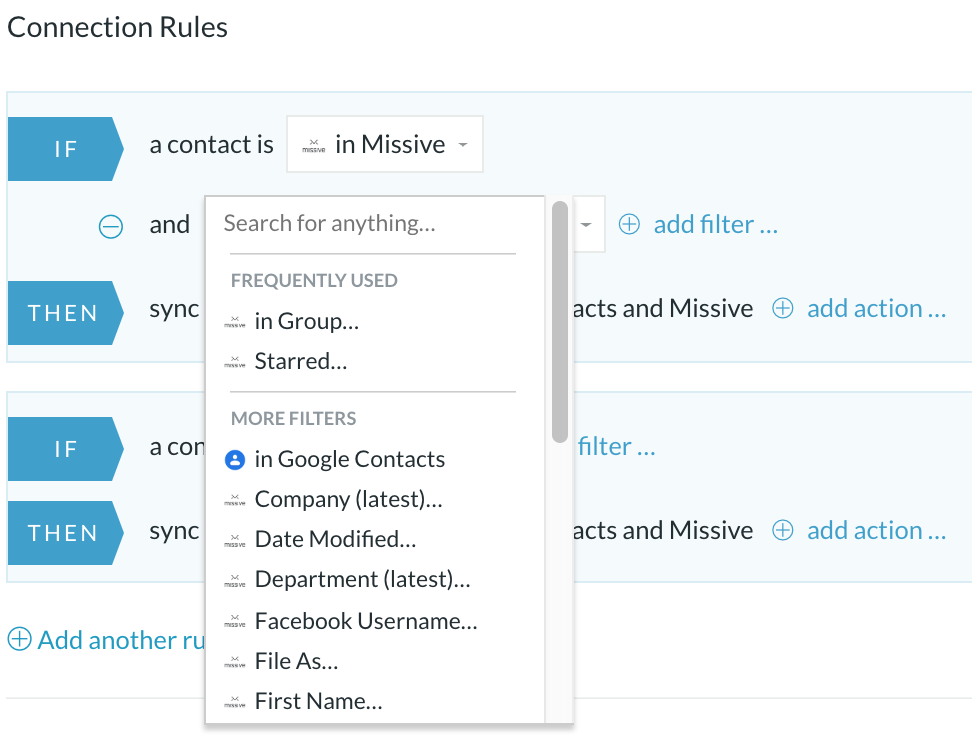Click Missive icon beside 'Starred...'
Screen dimensions: 972x736
235,361
